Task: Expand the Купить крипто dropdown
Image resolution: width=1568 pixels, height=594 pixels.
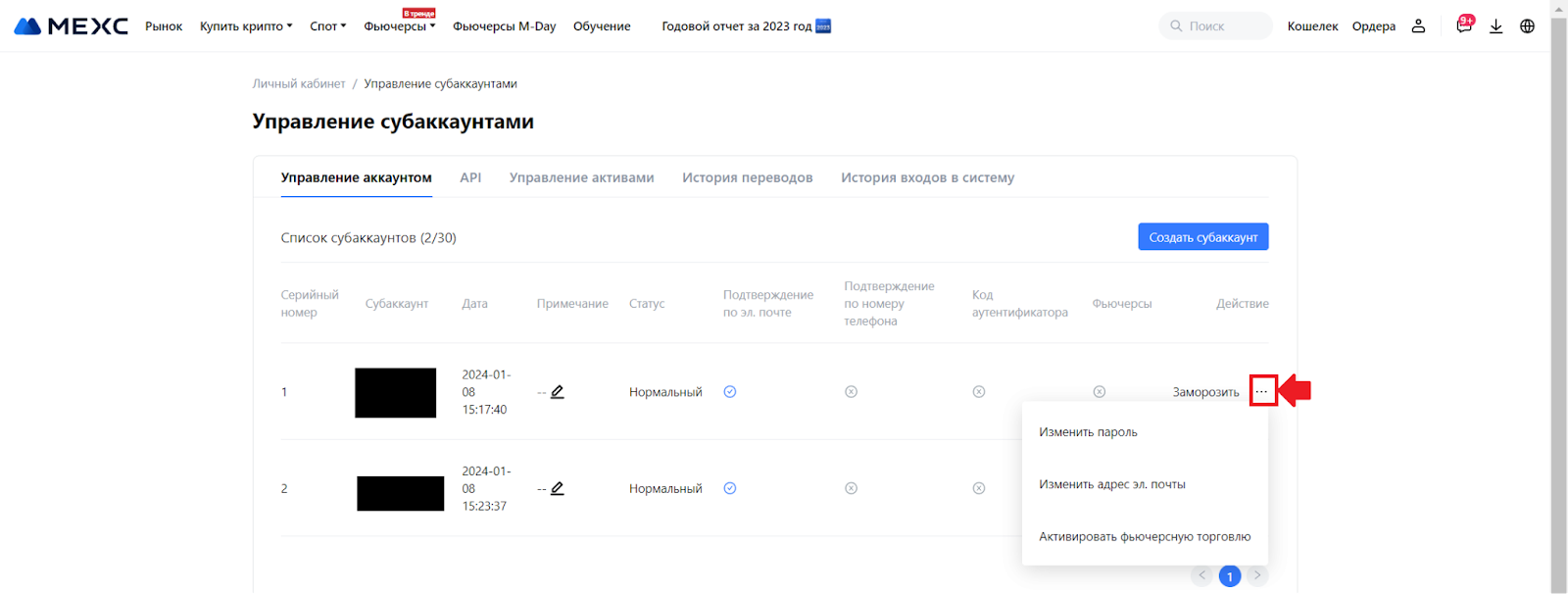Action: point(246,26)
